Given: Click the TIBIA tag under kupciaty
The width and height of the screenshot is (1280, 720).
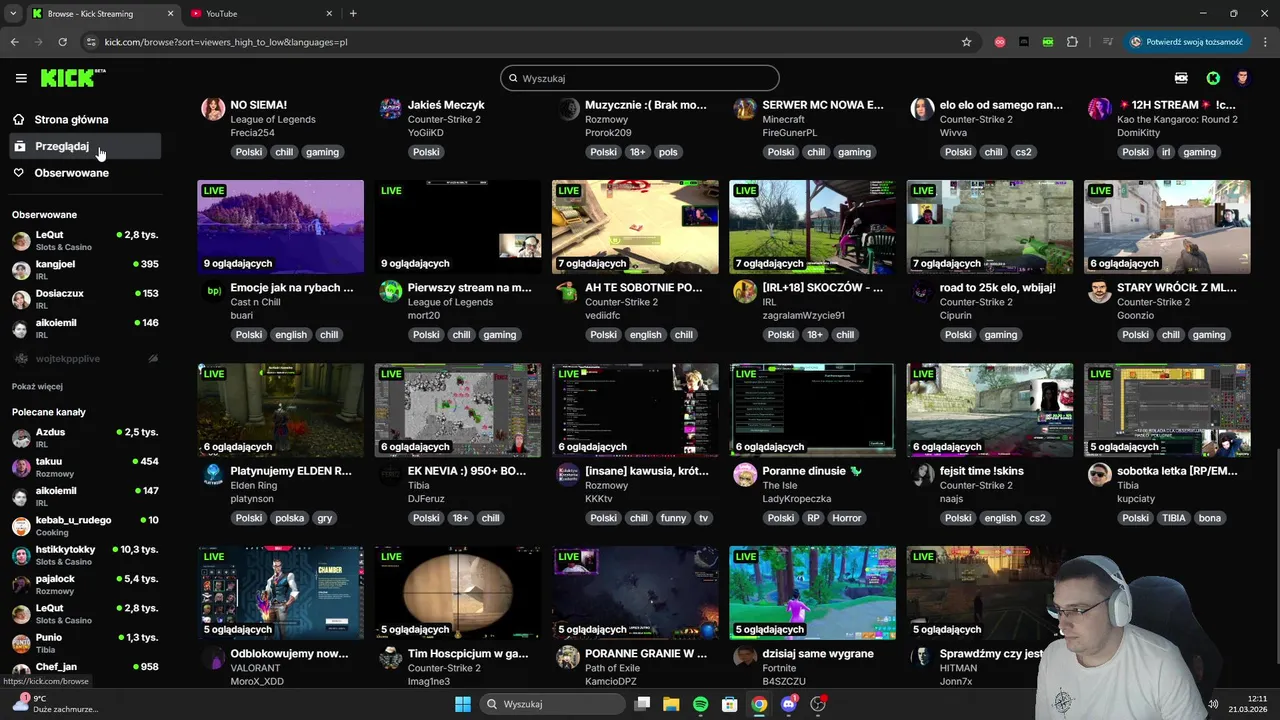Looking at the screenshot, I should tap(1174, 518).
